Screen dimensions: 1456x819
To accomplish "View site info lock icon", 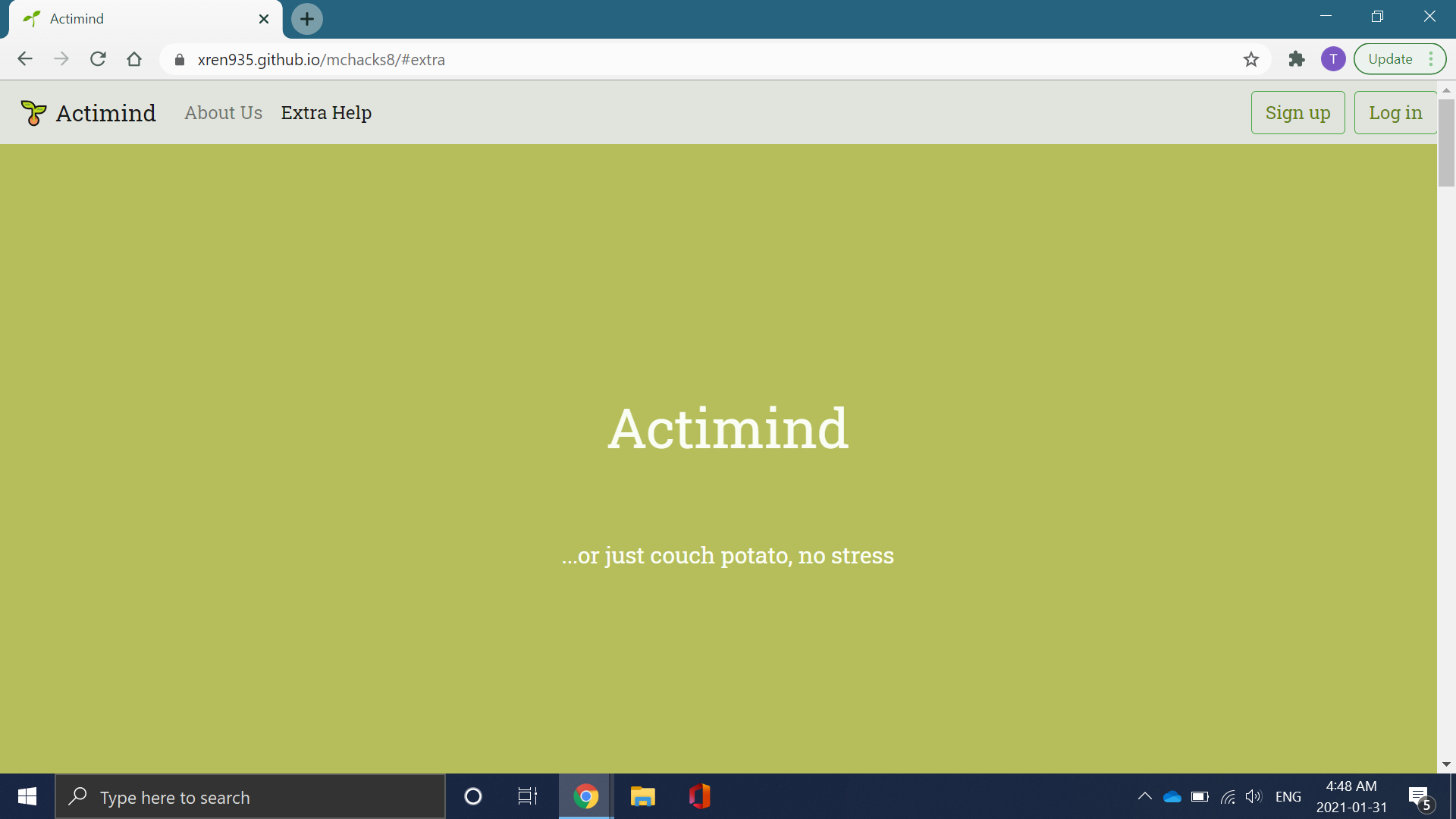I will pyautogui.click(x=180, y=60).
